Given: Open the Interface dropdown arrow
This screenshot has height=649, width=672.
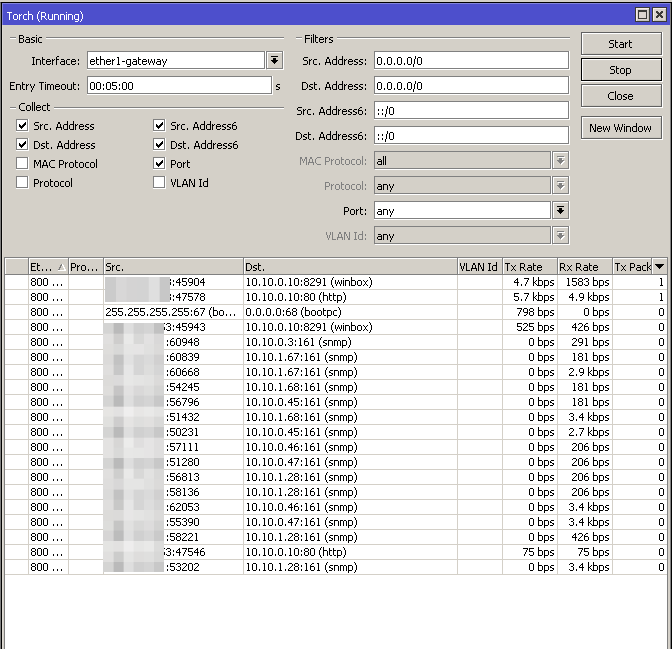Looking at the screenshot, I should pos(274,61).
